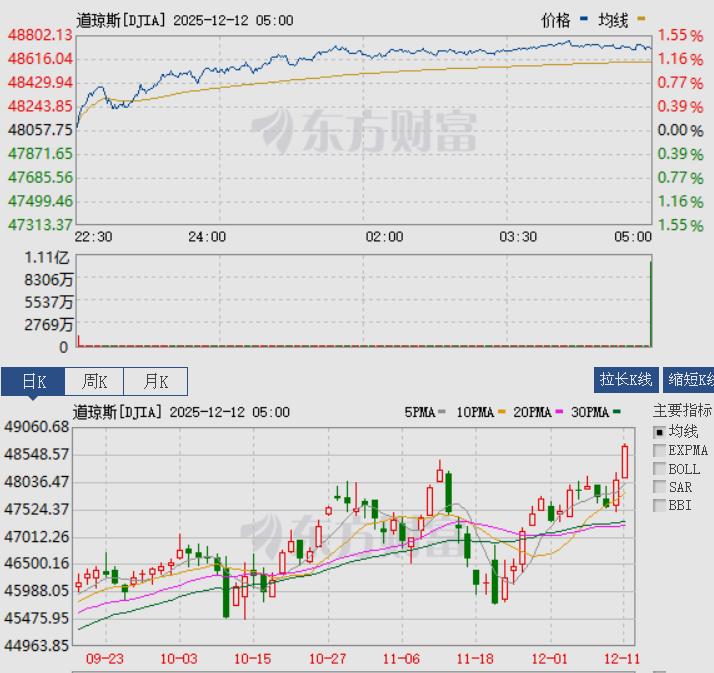
Task: Click the blue 价格 legend marker
Action: [x=584, y=19]
